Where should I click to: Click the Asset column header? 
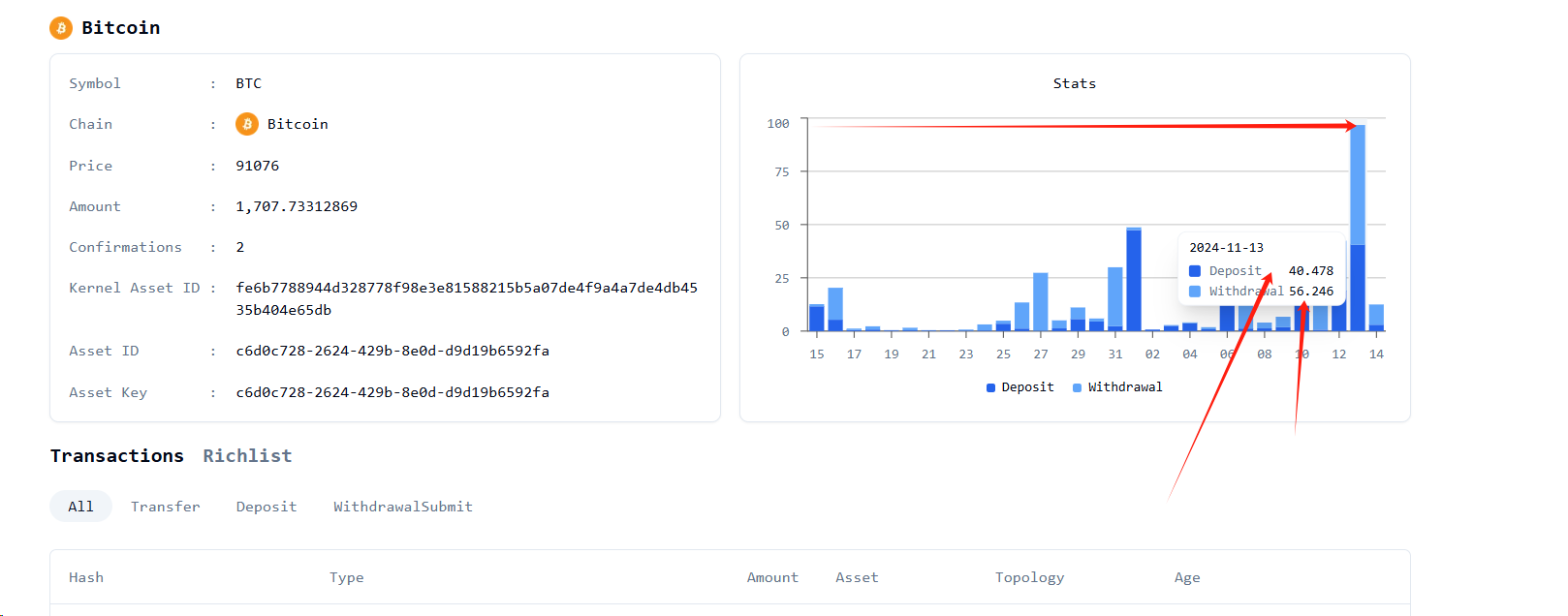coord(857,577)
